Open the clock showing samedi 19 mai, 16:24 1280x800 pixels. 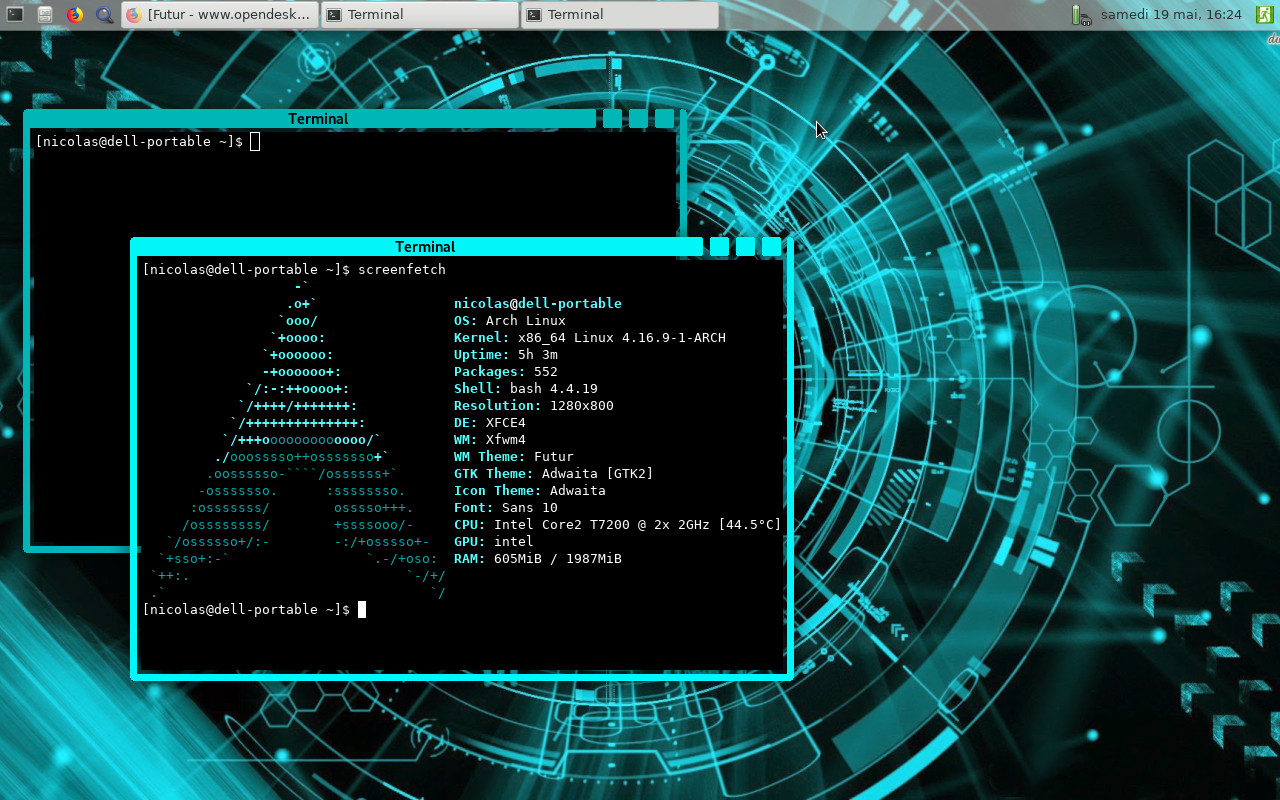click(x=1171, y=15)
